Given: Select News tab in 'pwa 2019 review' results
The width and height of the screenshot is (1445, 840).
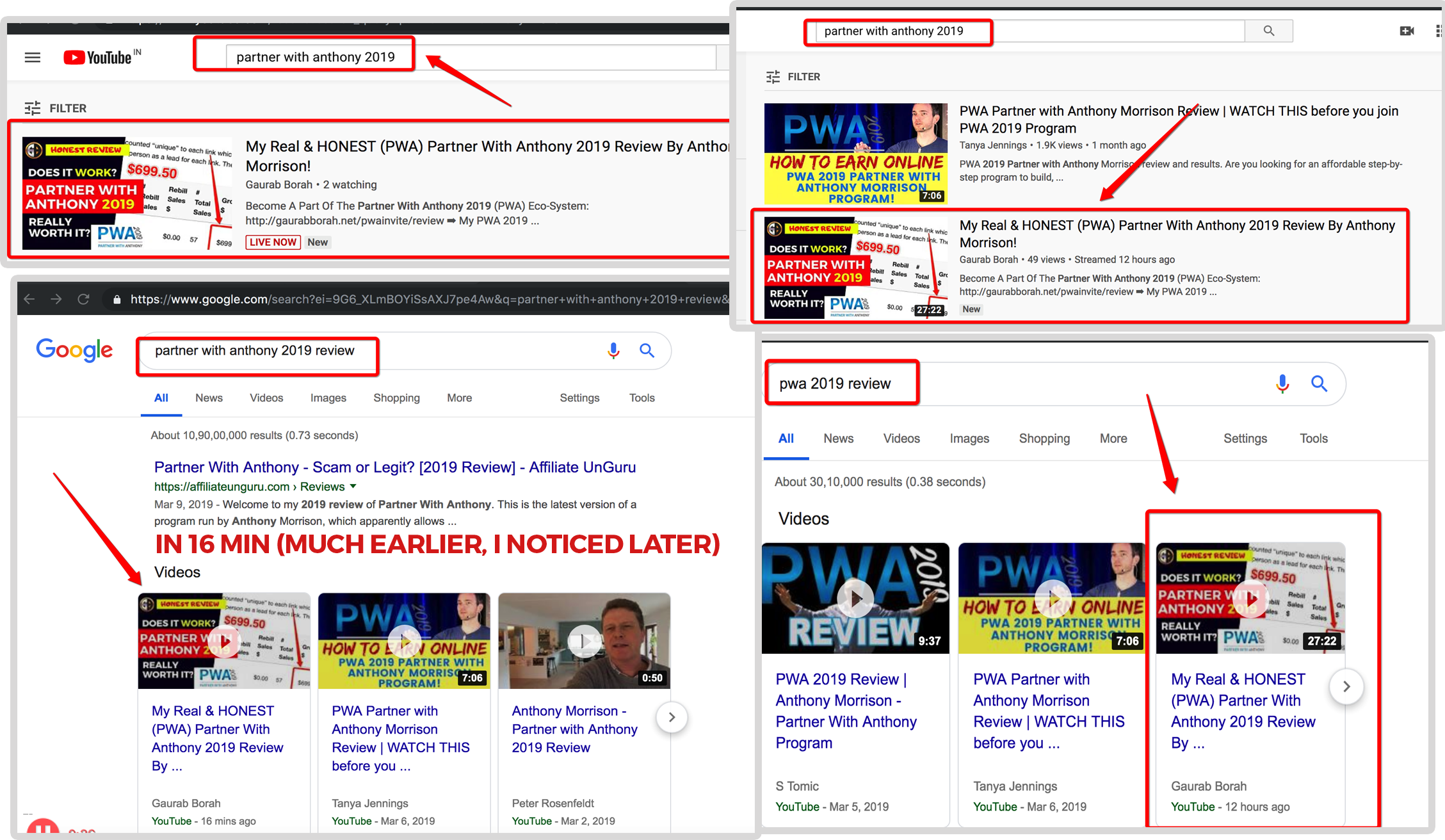Looking at the screenshot, I should (x=838, y=439).
